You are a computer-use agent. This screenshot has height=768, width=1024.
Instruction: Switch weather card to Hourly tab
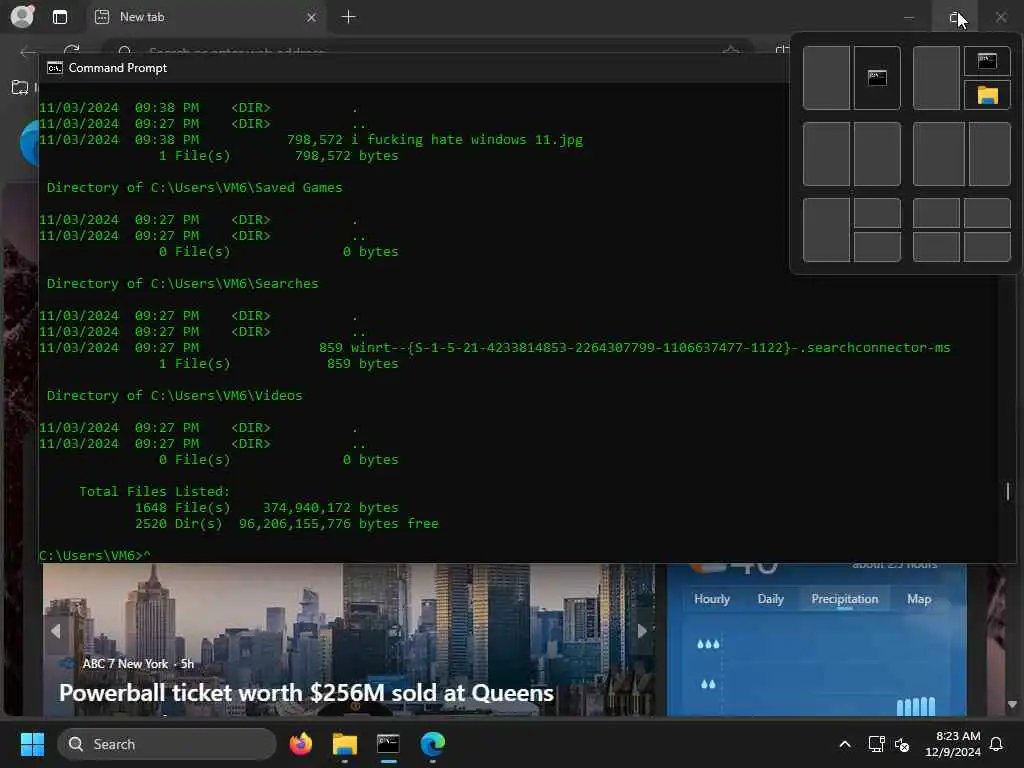pyautogui.click(x=712, y=599)
